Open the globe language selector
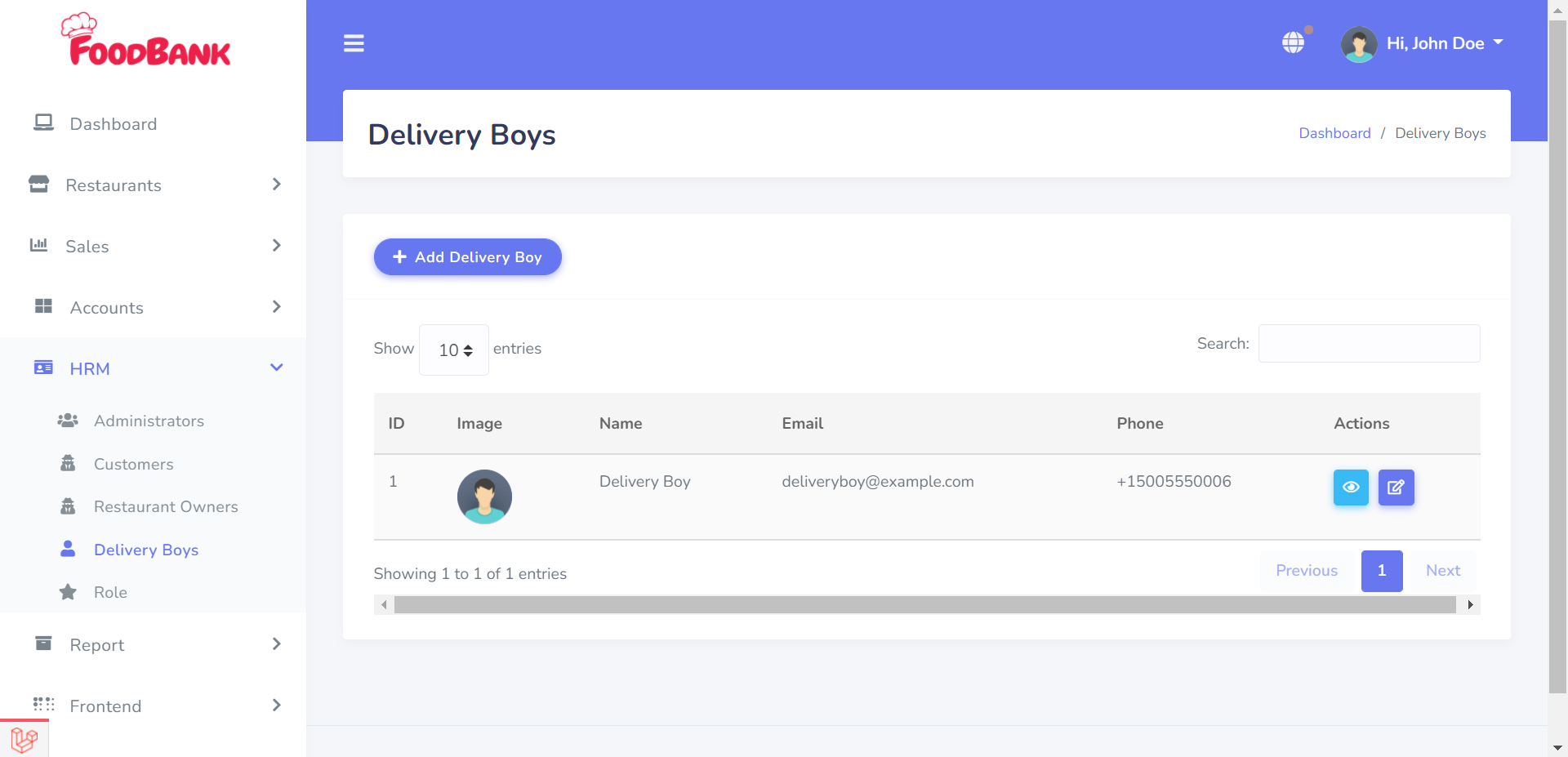The image size is (1568, 757). point(1293,42)
